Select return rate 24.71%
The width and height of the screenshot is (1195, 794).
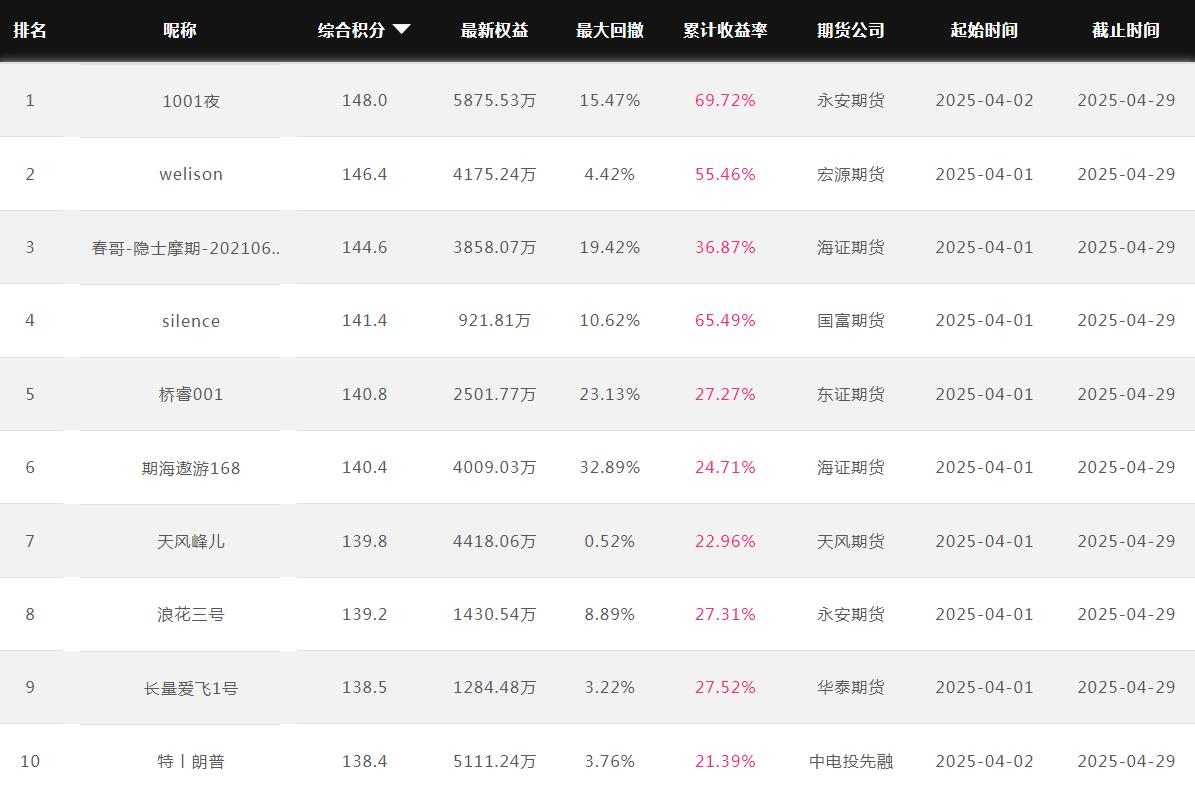tap(725, 467)
